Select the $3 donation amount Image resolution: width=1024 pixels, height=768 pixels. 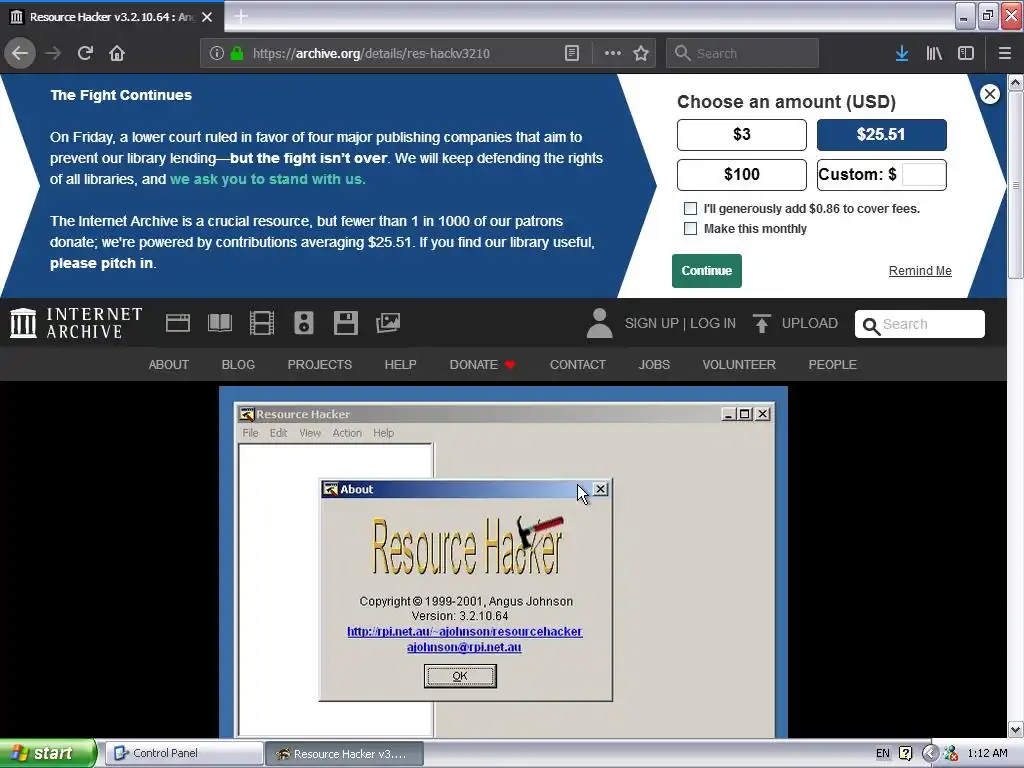(x=742, y=135)
